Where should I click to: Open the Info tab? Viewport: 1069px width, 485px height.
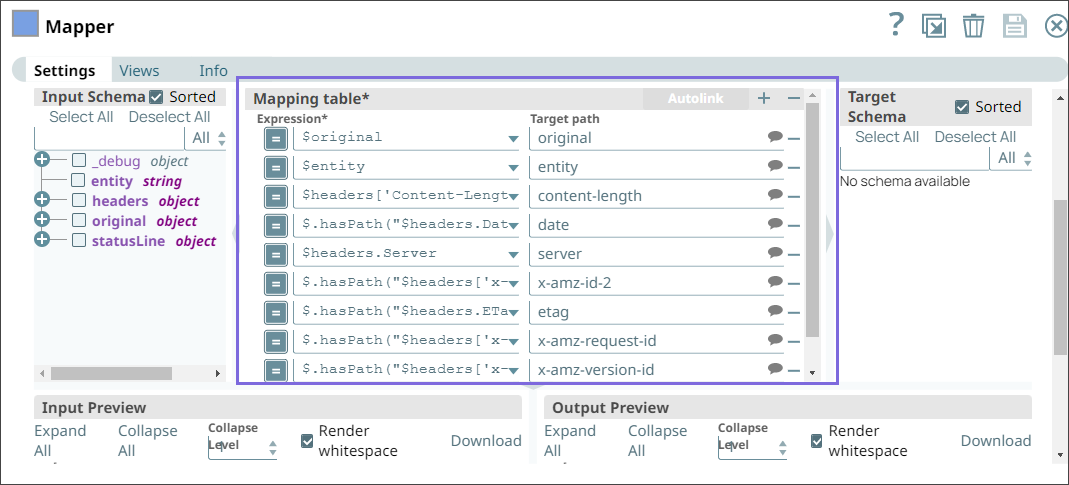[x=213, y=71]
